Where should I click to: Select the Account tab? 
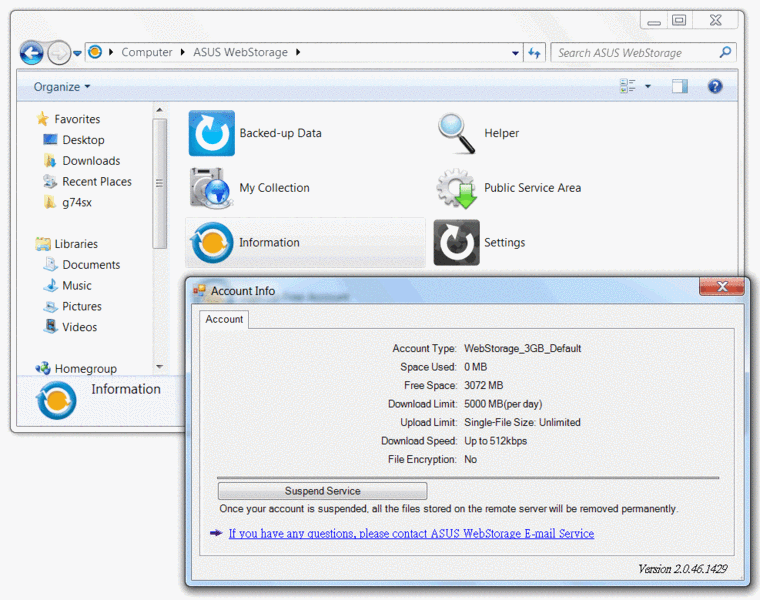tap(224, 319)
